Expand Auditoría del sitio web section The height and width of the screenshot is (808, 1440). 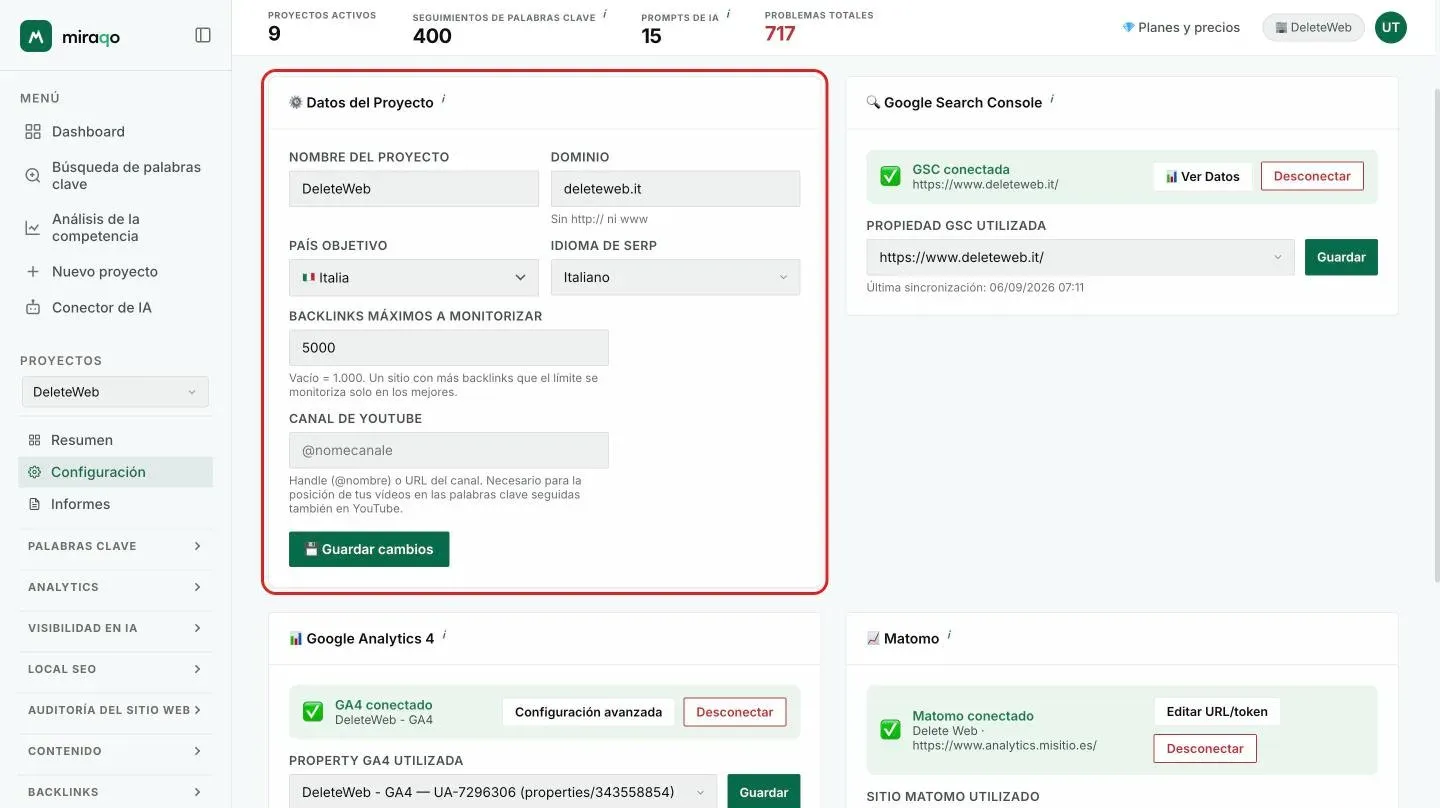(115, 710)
